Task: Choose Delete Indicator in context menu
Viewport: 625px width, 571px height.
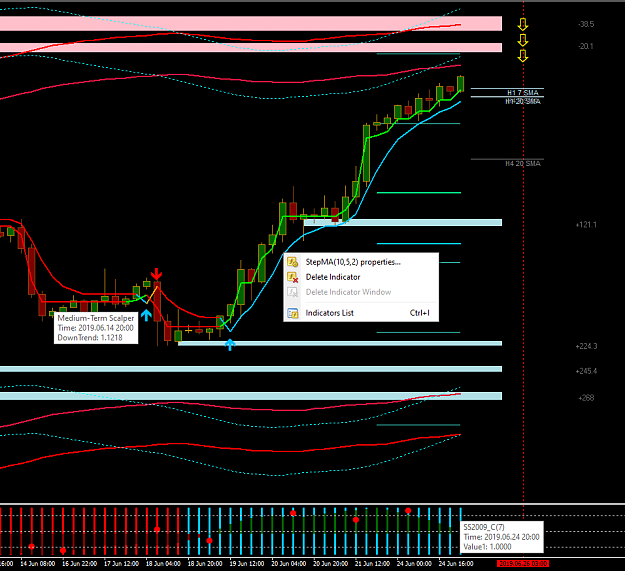Action: pyautogui.click(x=361, y=277)
